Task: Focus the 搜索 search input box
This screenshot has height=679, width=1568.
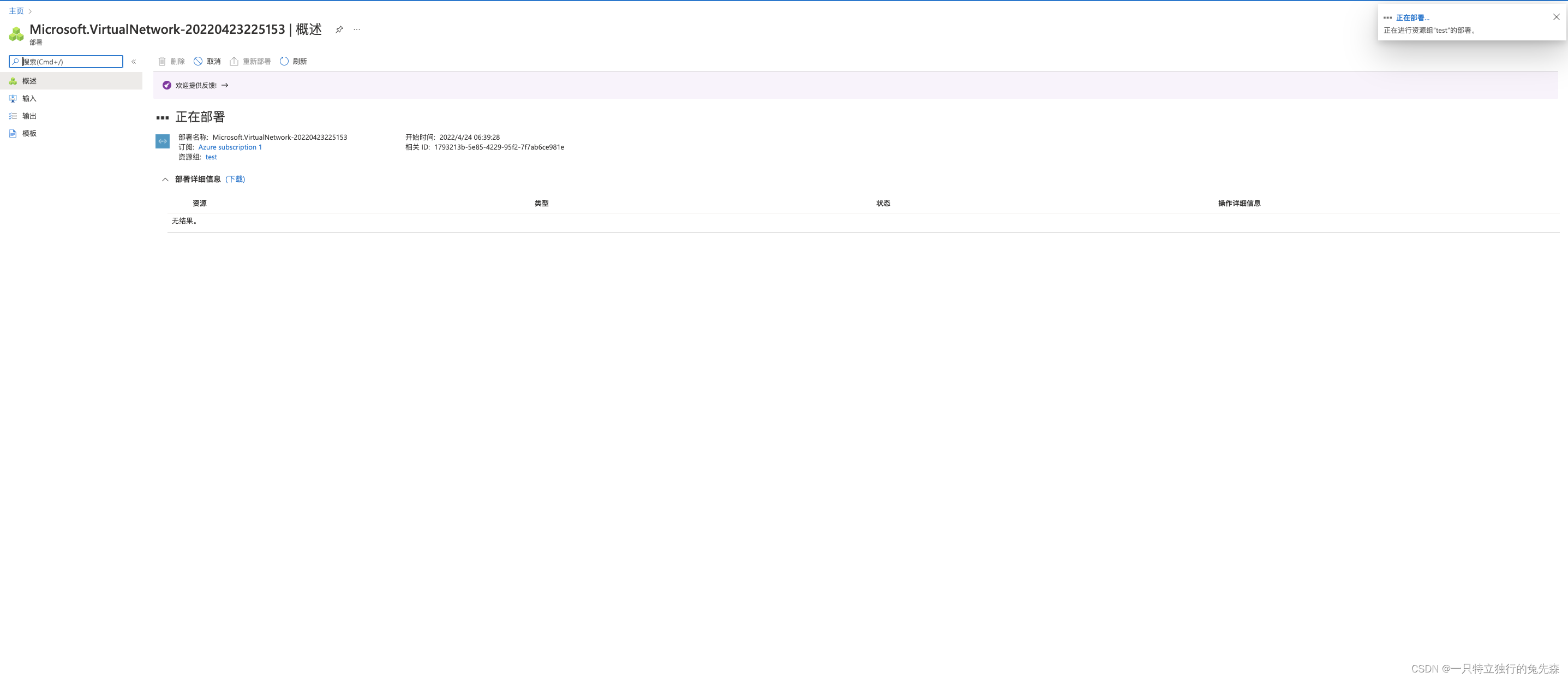Action: (x=70, y=62)
